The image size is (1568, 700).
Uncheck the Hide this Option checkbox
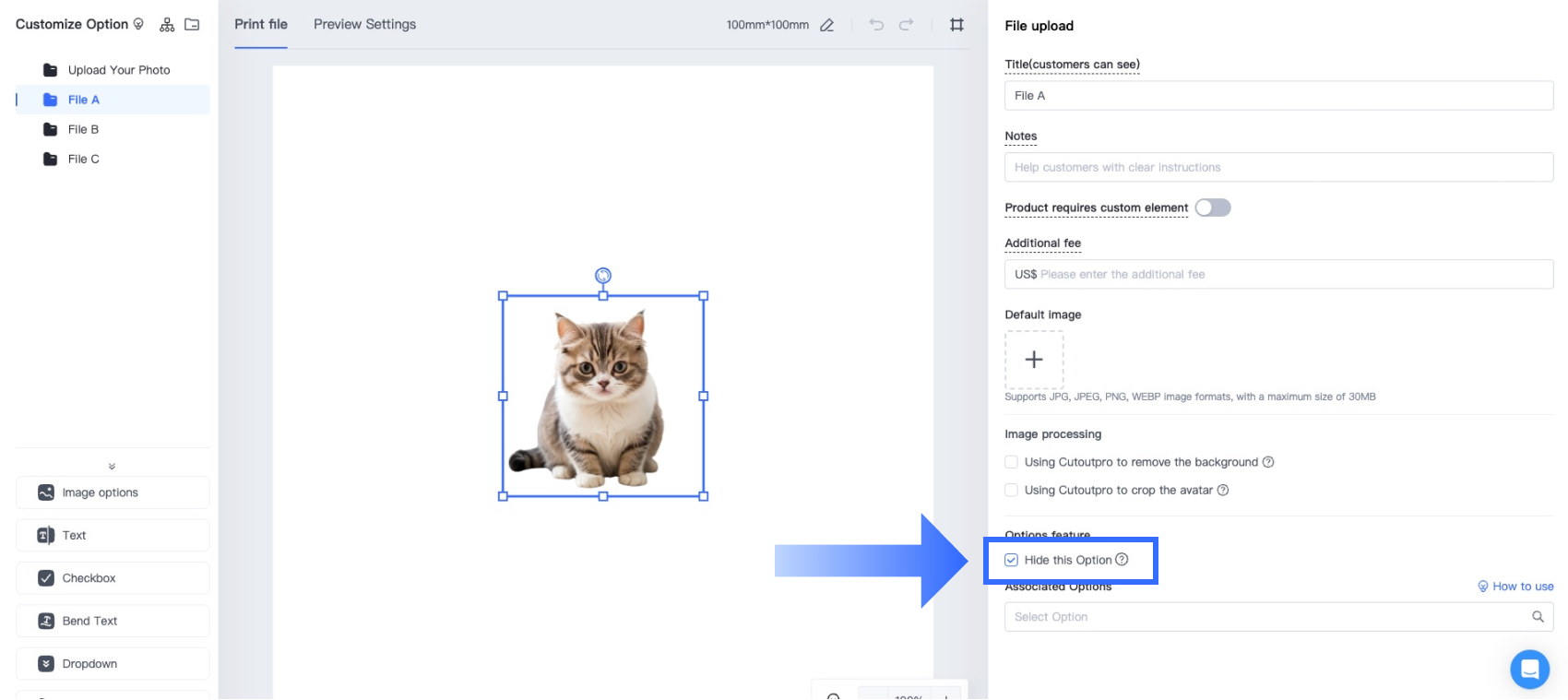pyautogui.click(x=1012, y=560)
